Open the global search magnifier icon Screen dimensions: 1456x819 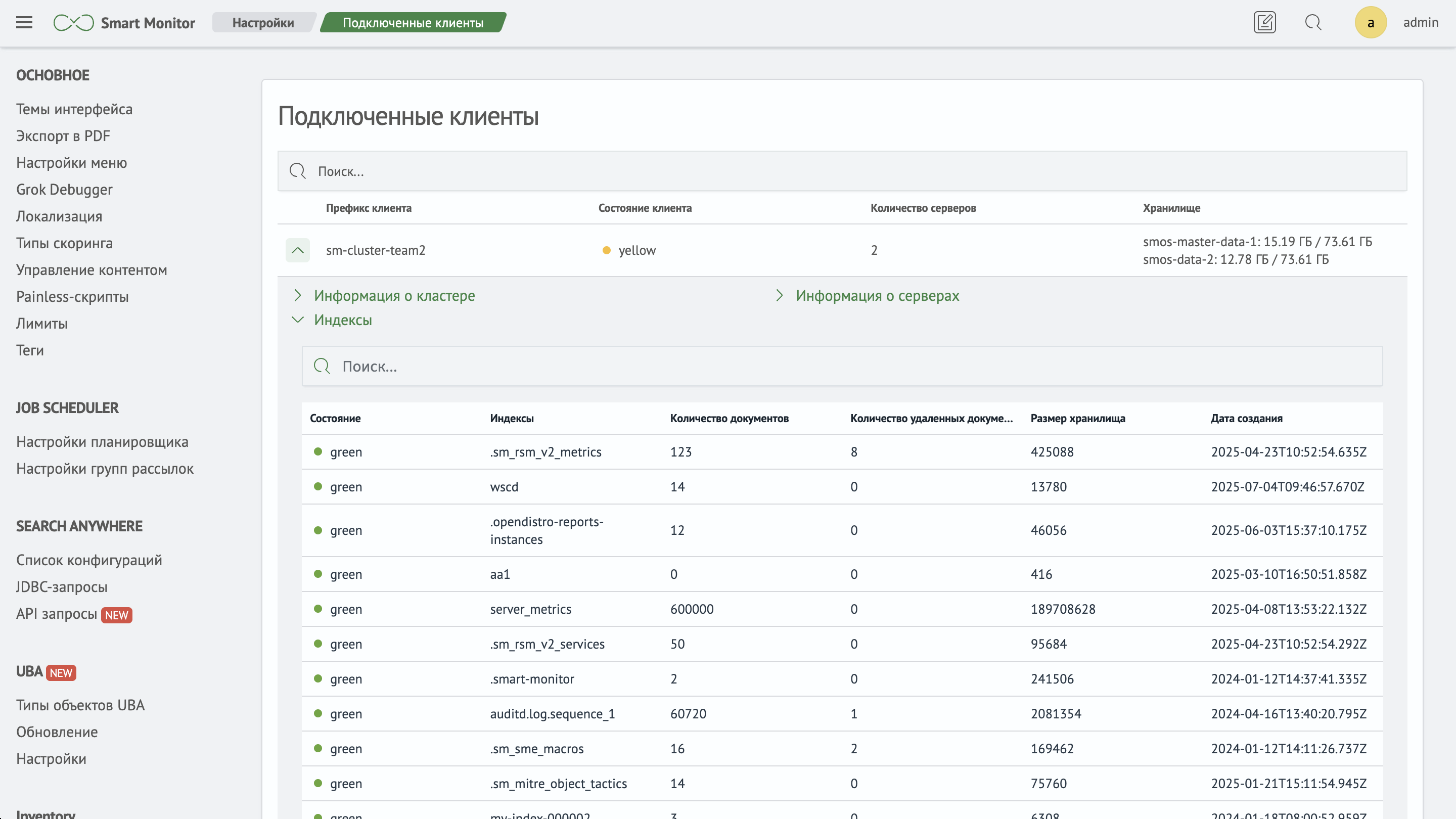point(1313,23)
